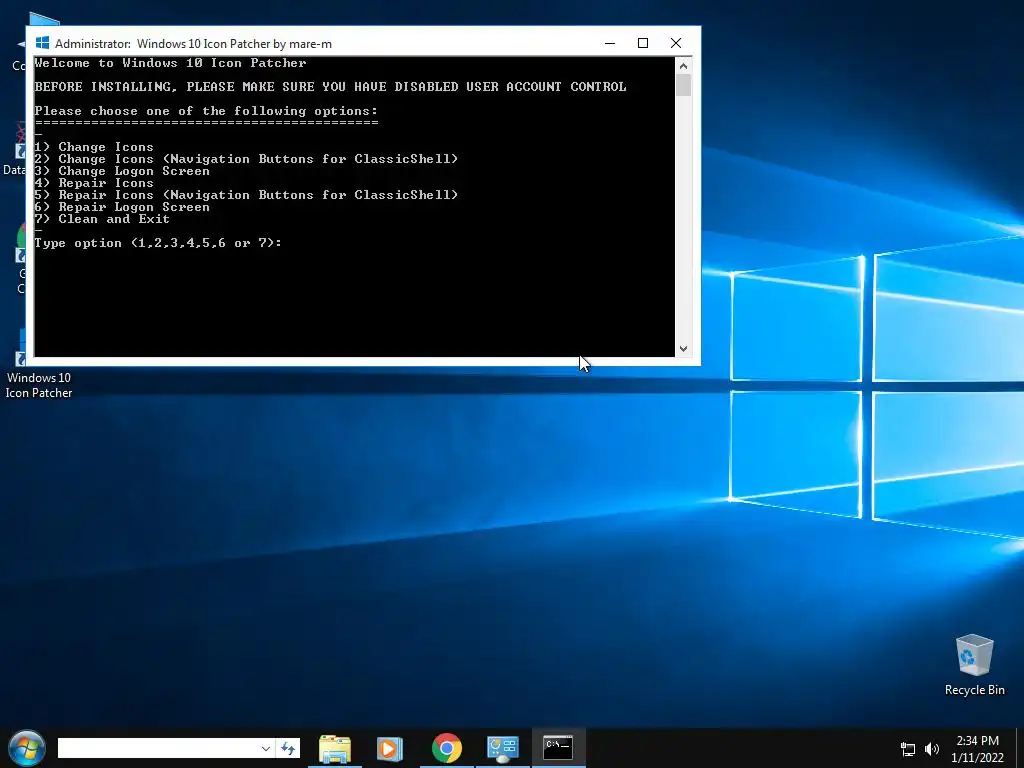The height and width of the screenshot is (768, 1024).
Task: Click the console scrollbar thumb
Action: pos(683,85)
